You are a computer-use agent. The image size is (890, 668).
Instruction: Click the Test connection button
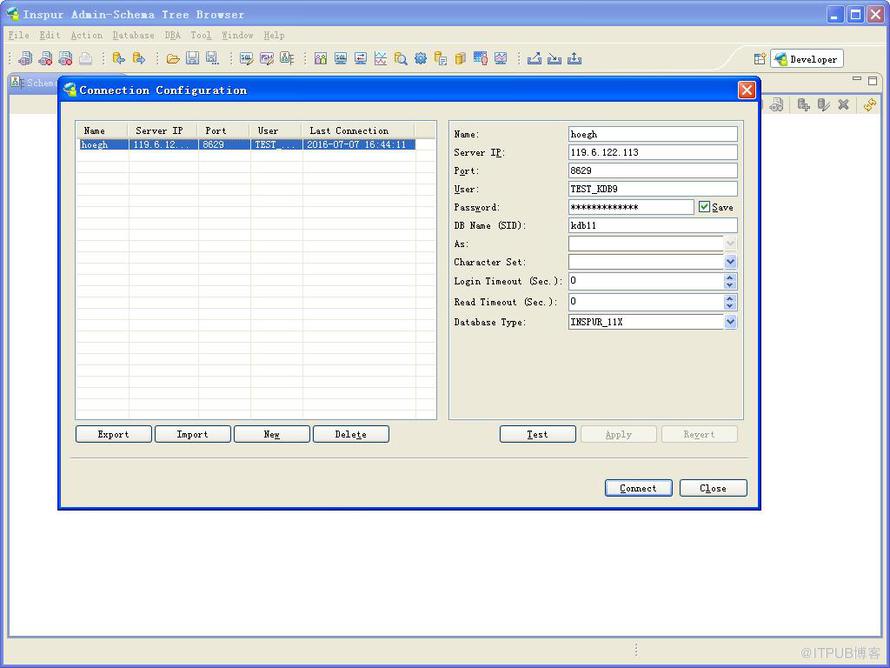[x=538, y=434]
